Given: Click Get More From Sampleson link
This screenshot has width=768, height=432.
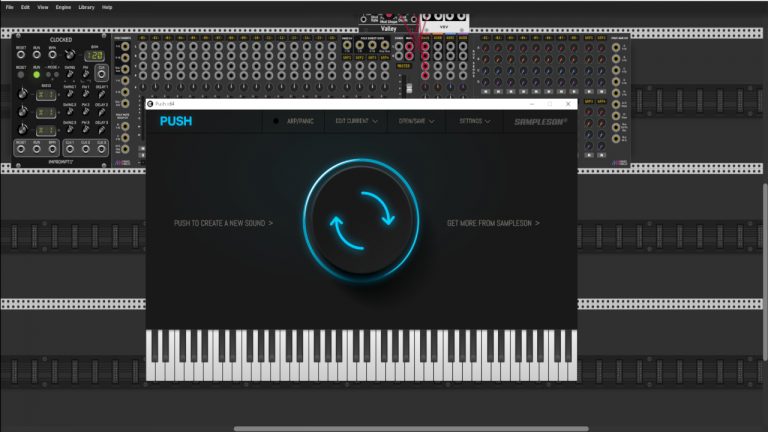Looking at the screenshot, I should (x=493, y=223).
